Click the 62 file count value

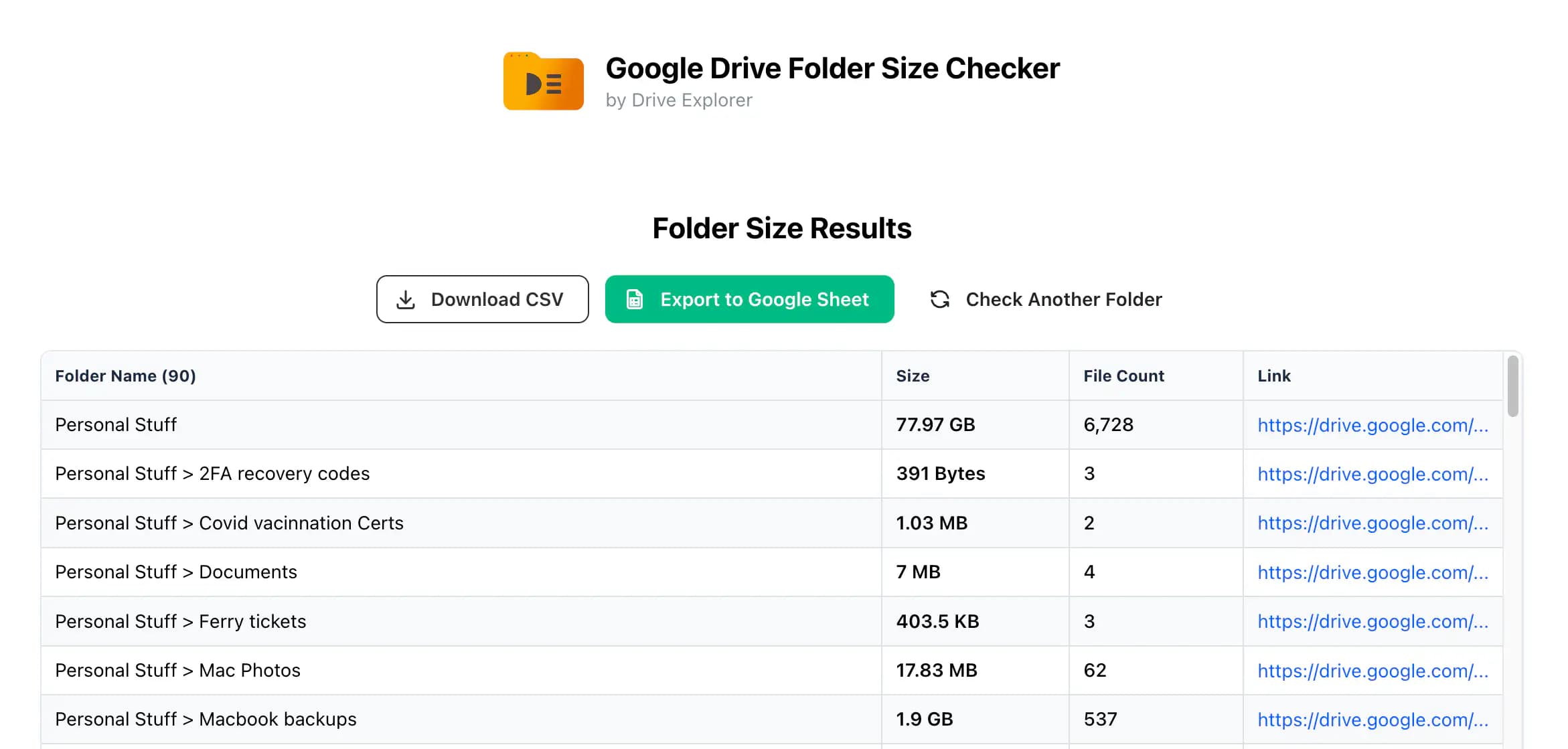1095,670
